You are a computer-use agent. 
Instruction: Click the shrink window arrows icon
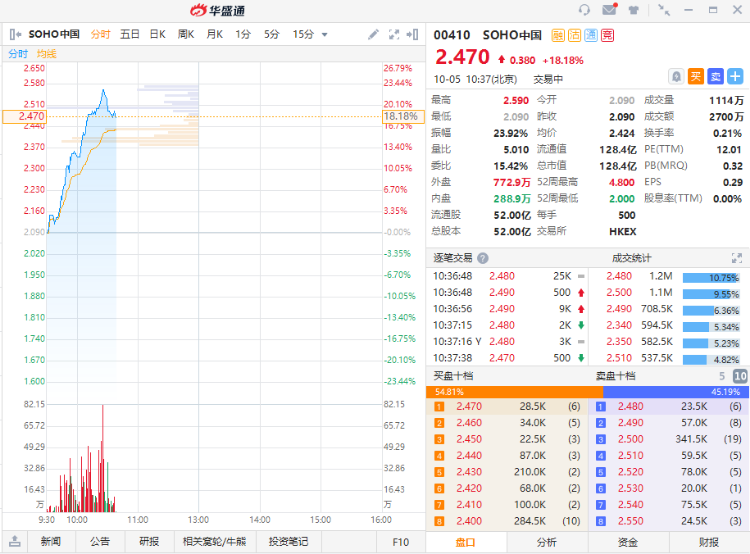664,10
